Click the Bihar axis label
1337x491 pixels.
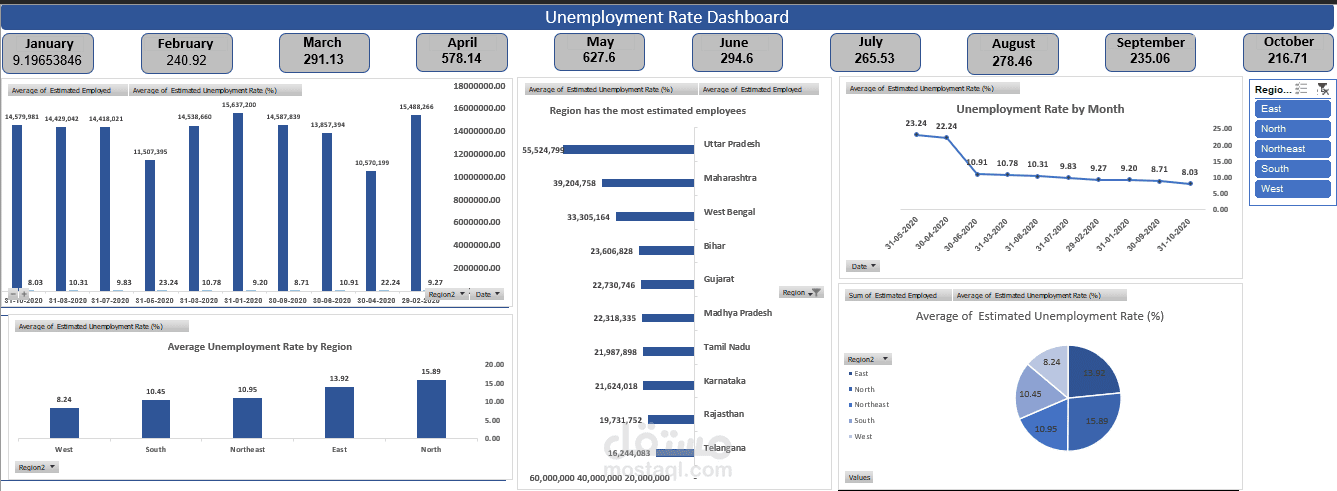tap(714, 245)
